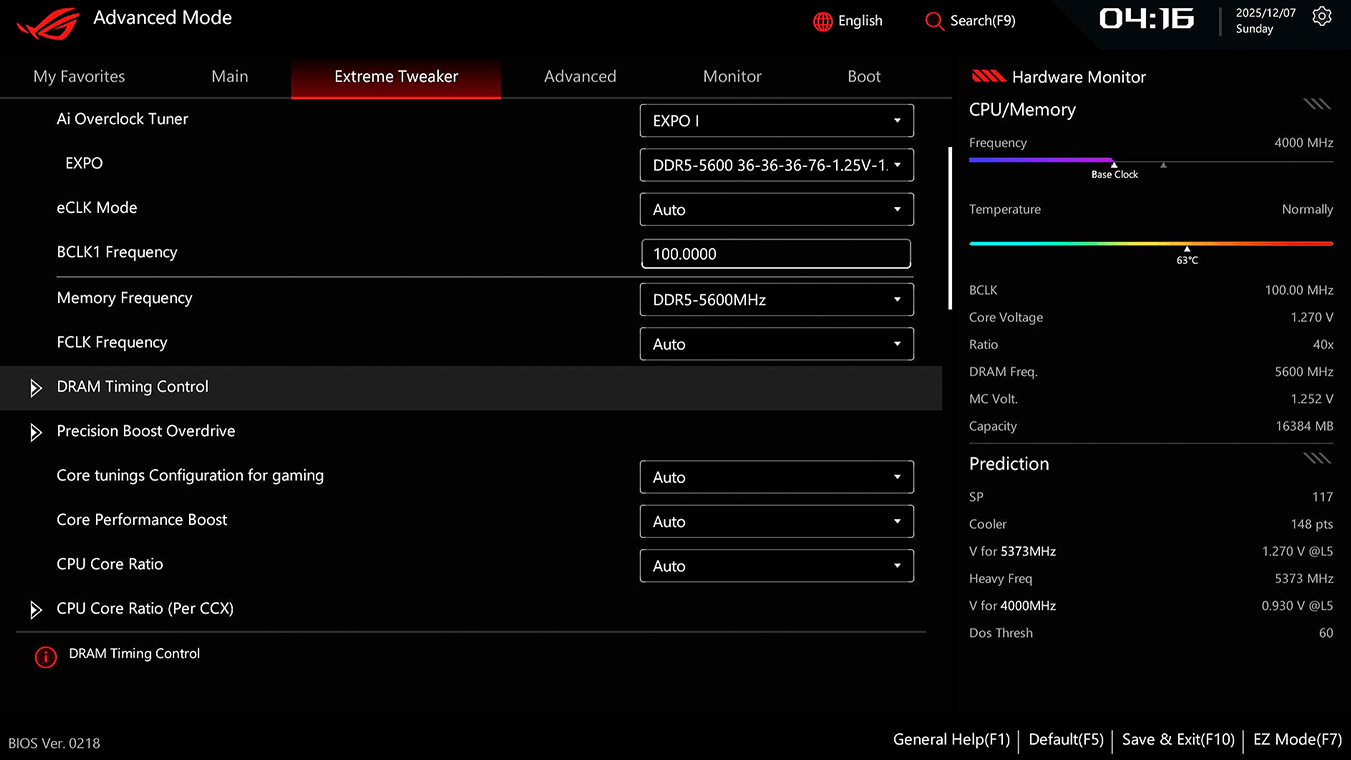Click the Hardware Monitor red stripes icon

click(988, 77)
